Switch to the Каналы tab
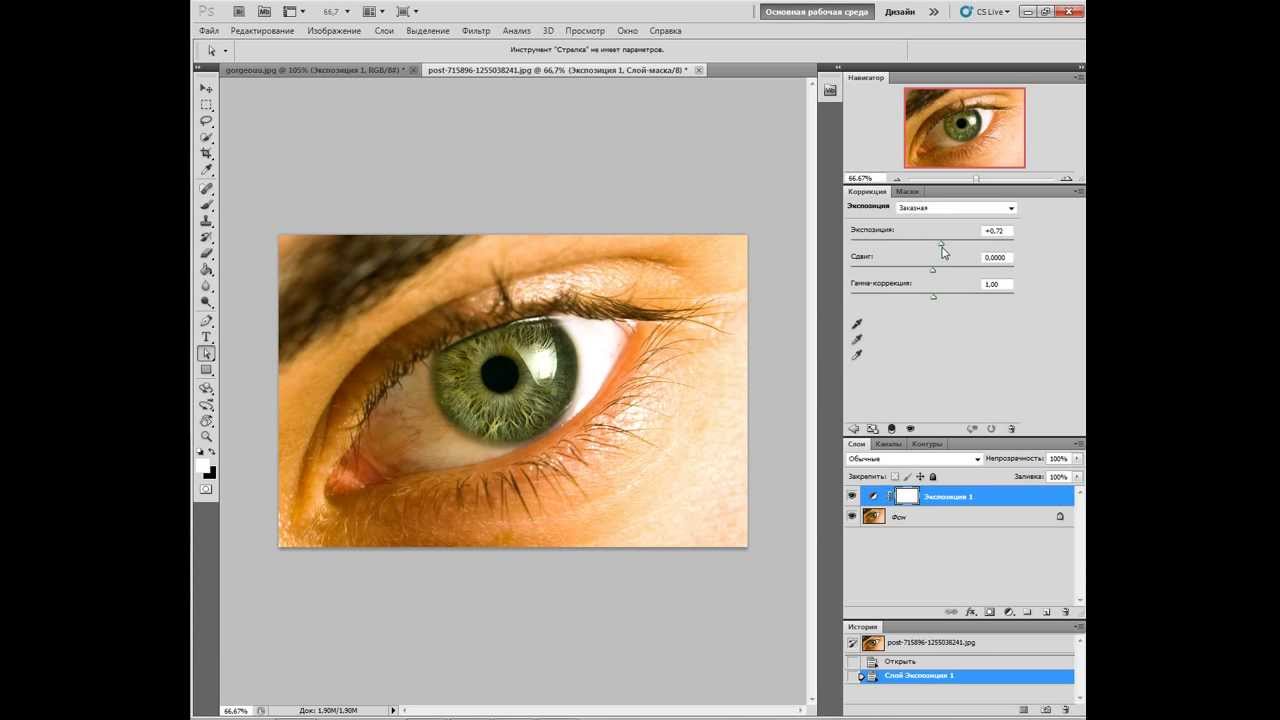The height and width of the screenshot is (720, 1280). click(888, 444)
